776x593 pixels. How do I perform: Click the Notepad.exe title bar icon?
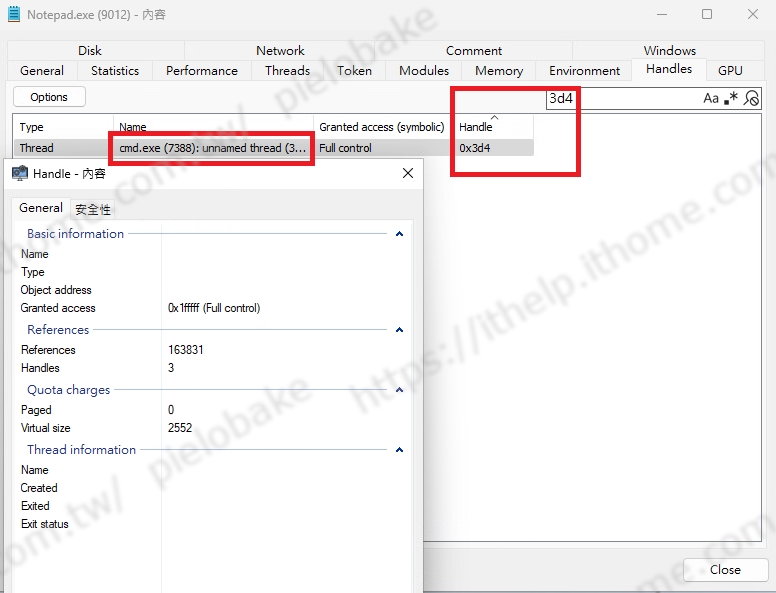click(14, 14)
